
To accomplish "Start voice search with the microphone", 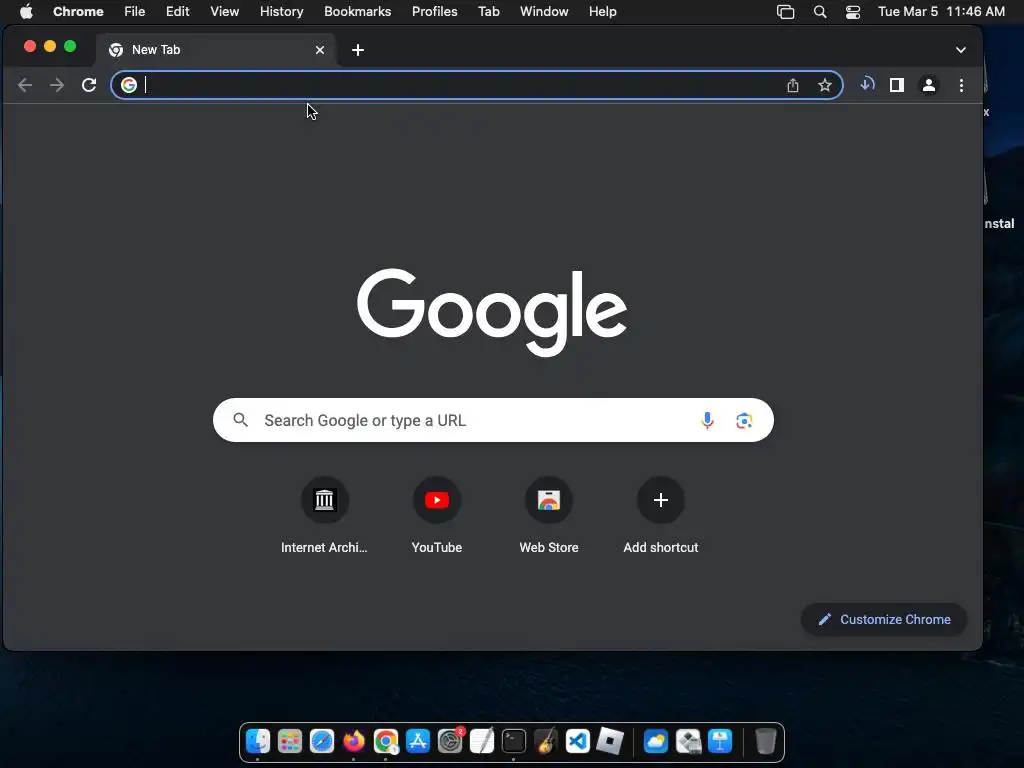I will click(x=707, y=420).
